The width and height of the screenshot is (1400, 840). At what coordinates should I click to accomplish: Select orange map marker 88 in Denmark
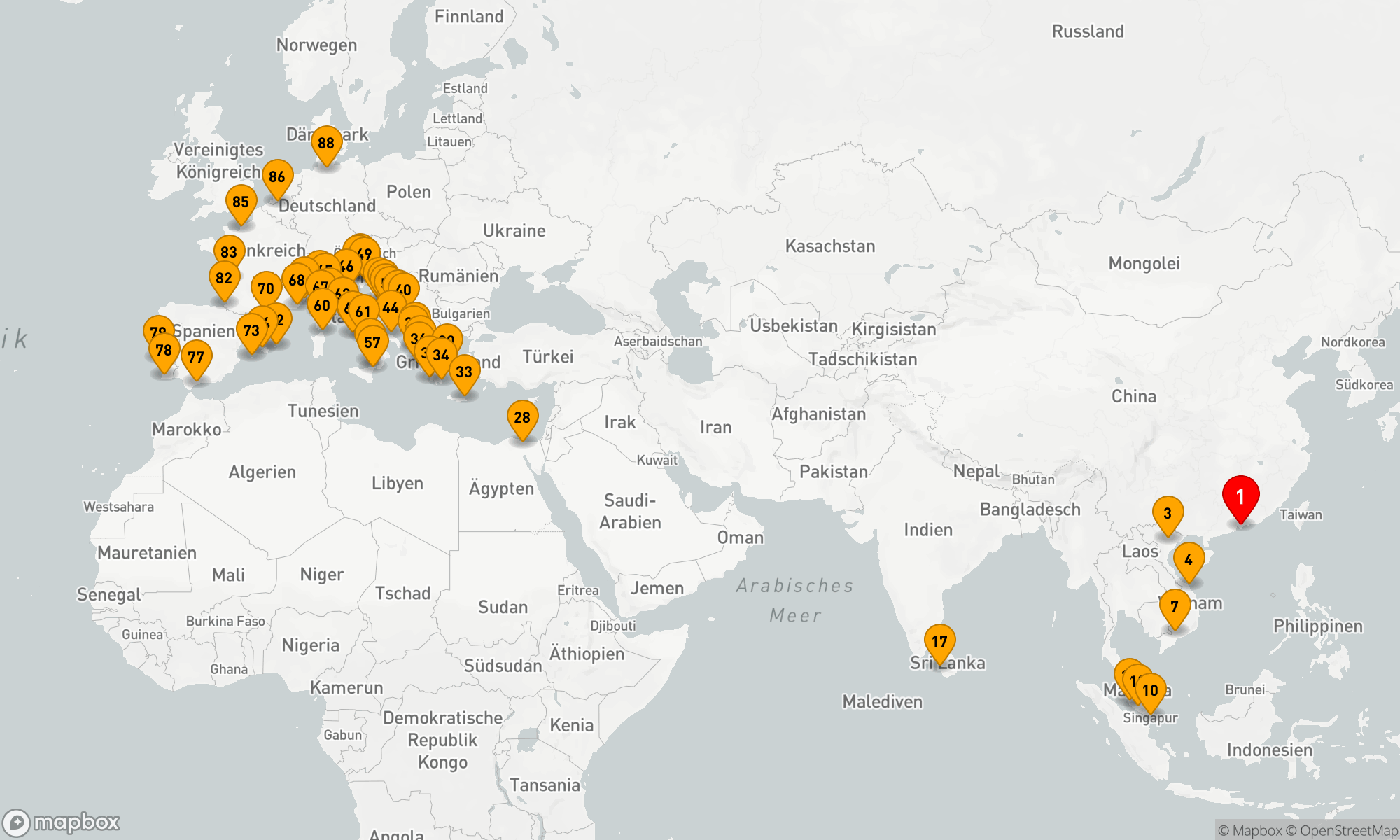[326, 143]
